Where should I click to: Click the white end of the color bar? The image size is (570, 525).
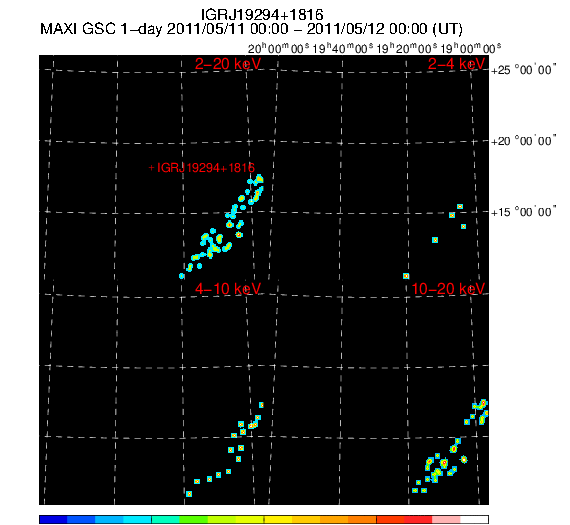(x=474, y=519)
